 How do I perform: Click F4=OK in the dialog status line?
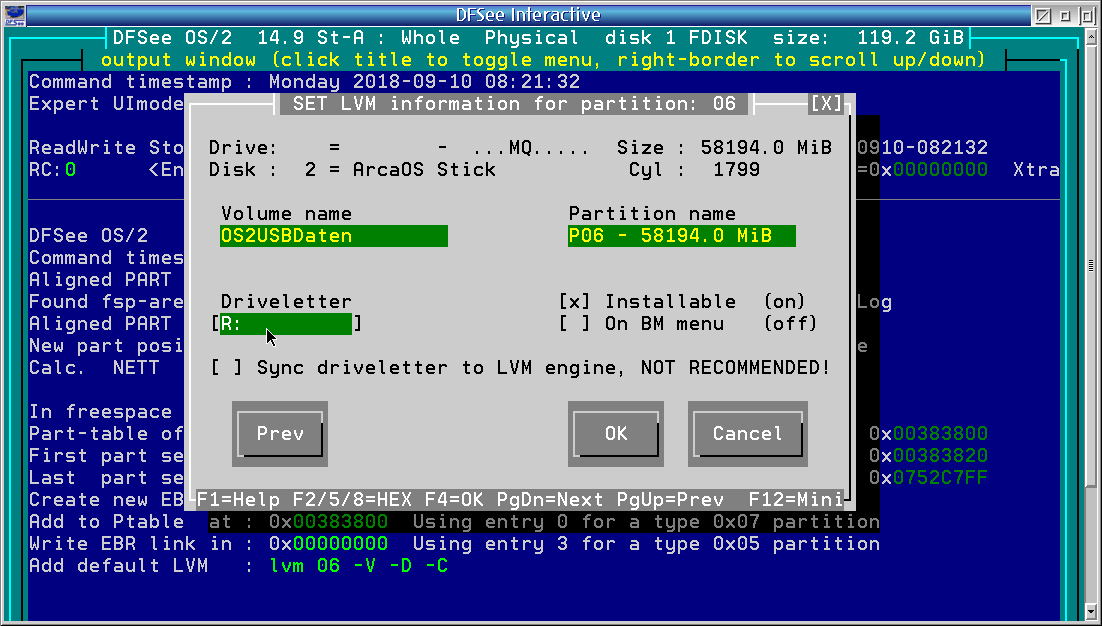pos(454,500)
